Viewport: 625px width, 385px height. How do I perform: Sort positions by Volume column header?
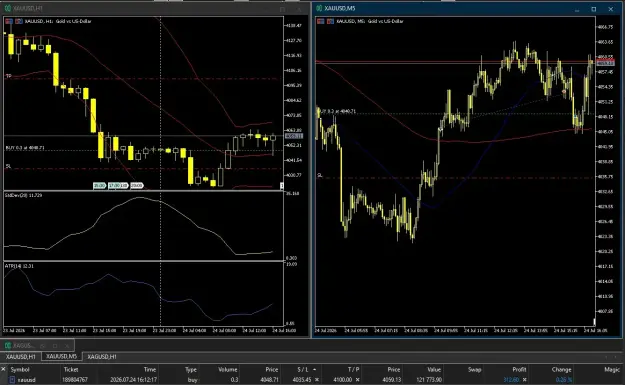(228, 369)
